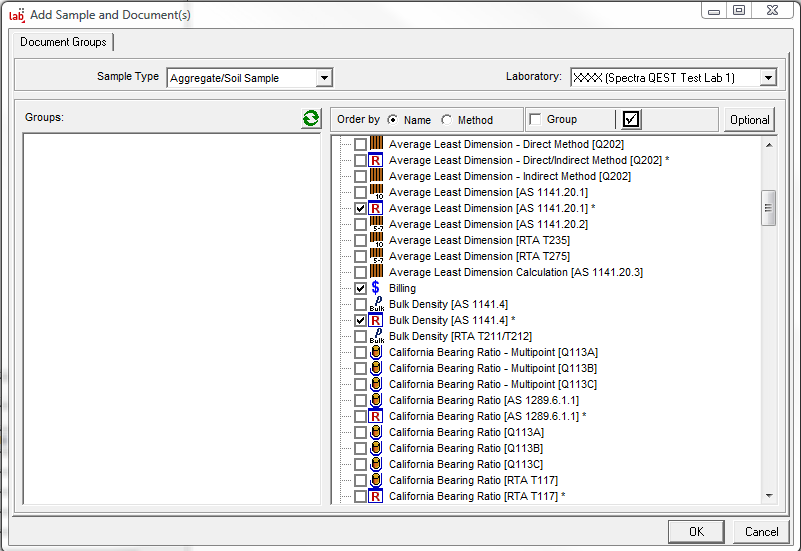This screenshot has height=551, width=801.
Task: Click the Billing dollar sign icon
Action: pos(376,288)
